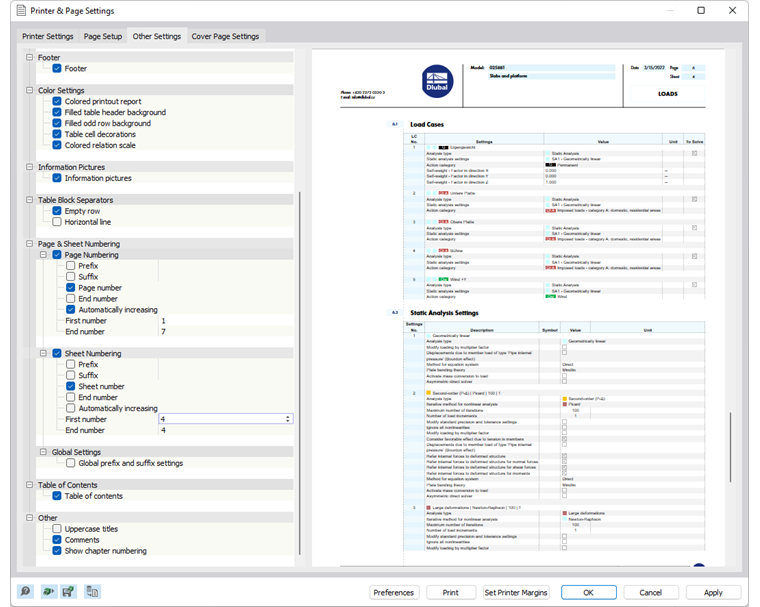This screenshot has width=760, height=607.
Task: Toggle the Page Numbering checkbox
Action: click(57, 255)
